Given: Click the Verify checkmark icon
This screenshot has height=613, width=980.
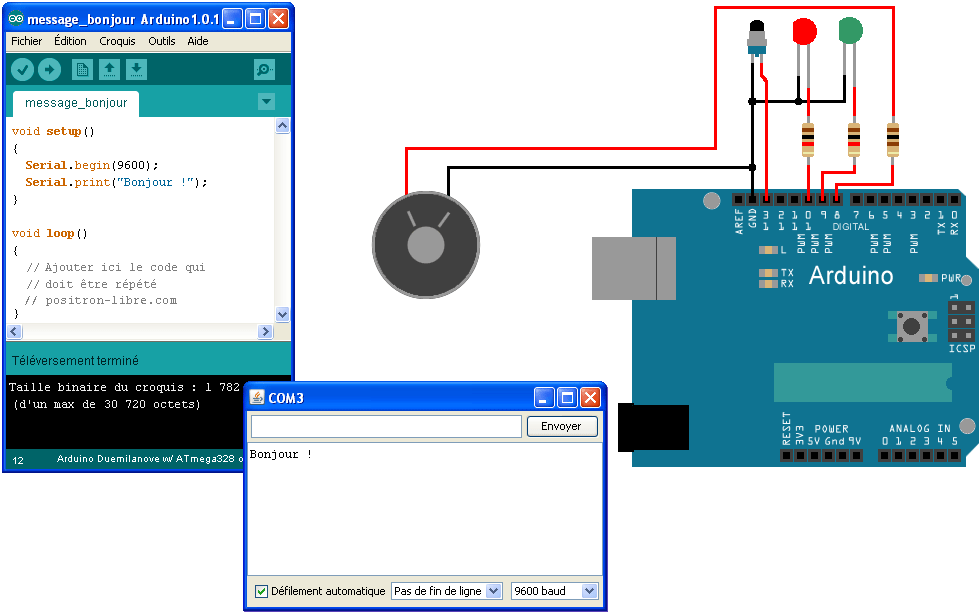Looking at the screenshot, I should pos(22,69).
